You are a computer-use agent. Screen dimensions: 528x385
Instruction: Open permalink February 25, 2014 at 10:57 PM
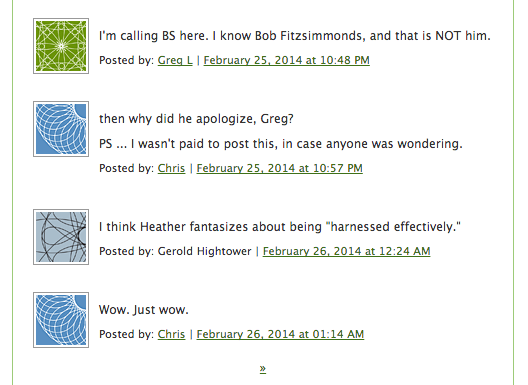click(x=279, y=168)
